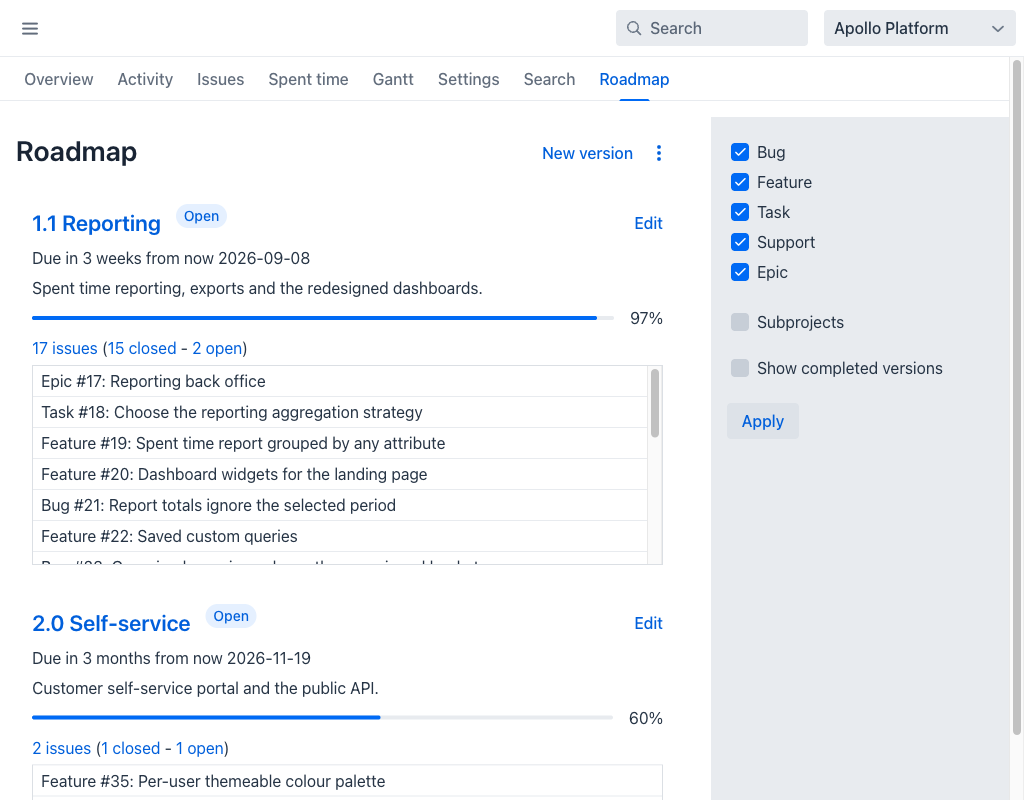The width and height of the screenshot is (1024, 800).
Task: Open the 17 issues link
Action: click(x=65, y=348)
